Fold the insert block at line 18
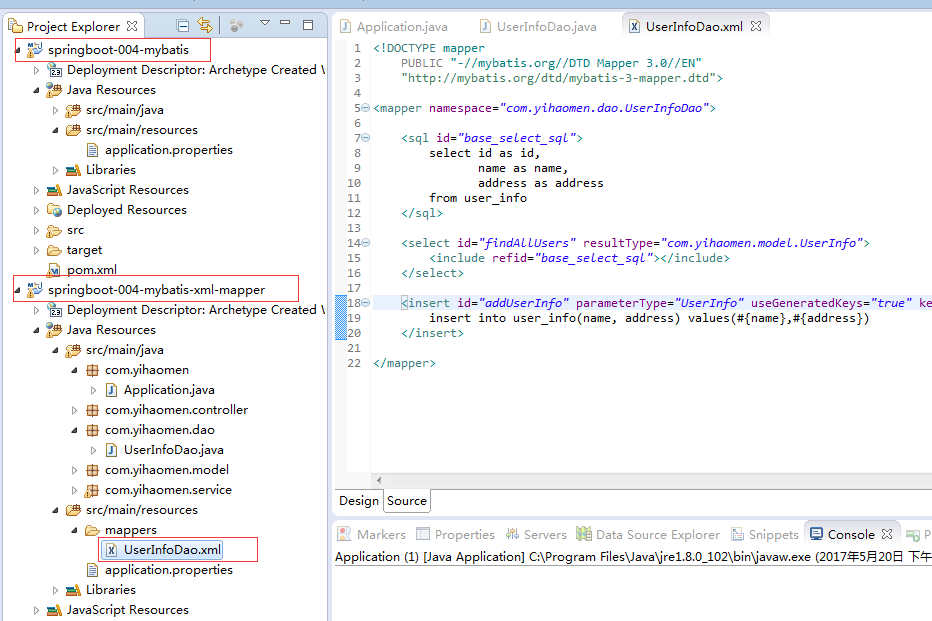This screenshot has width=932, height=621. point(366,302)
